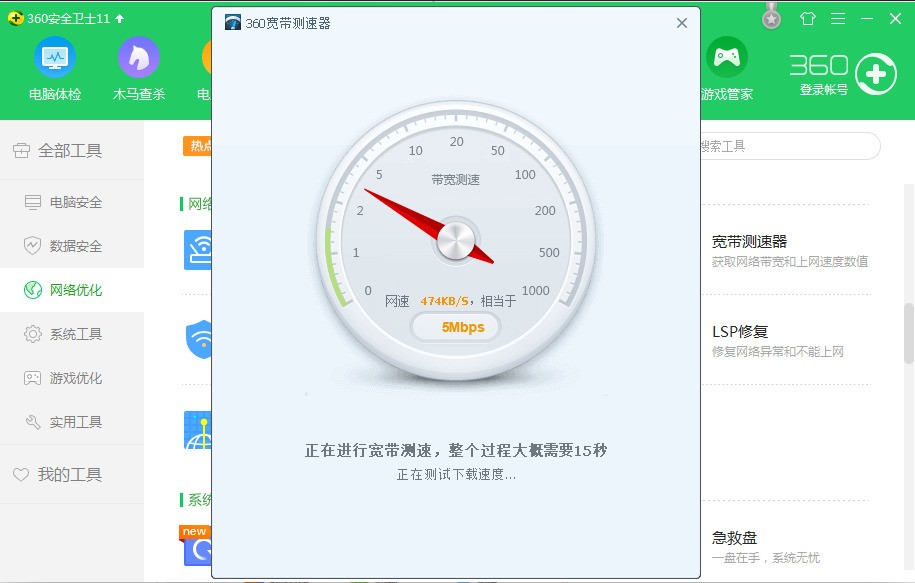Screen dimensions: 915x583
Task: Click the blue Wi-Fi shield tool icon
Action: (x=199, y=340)
